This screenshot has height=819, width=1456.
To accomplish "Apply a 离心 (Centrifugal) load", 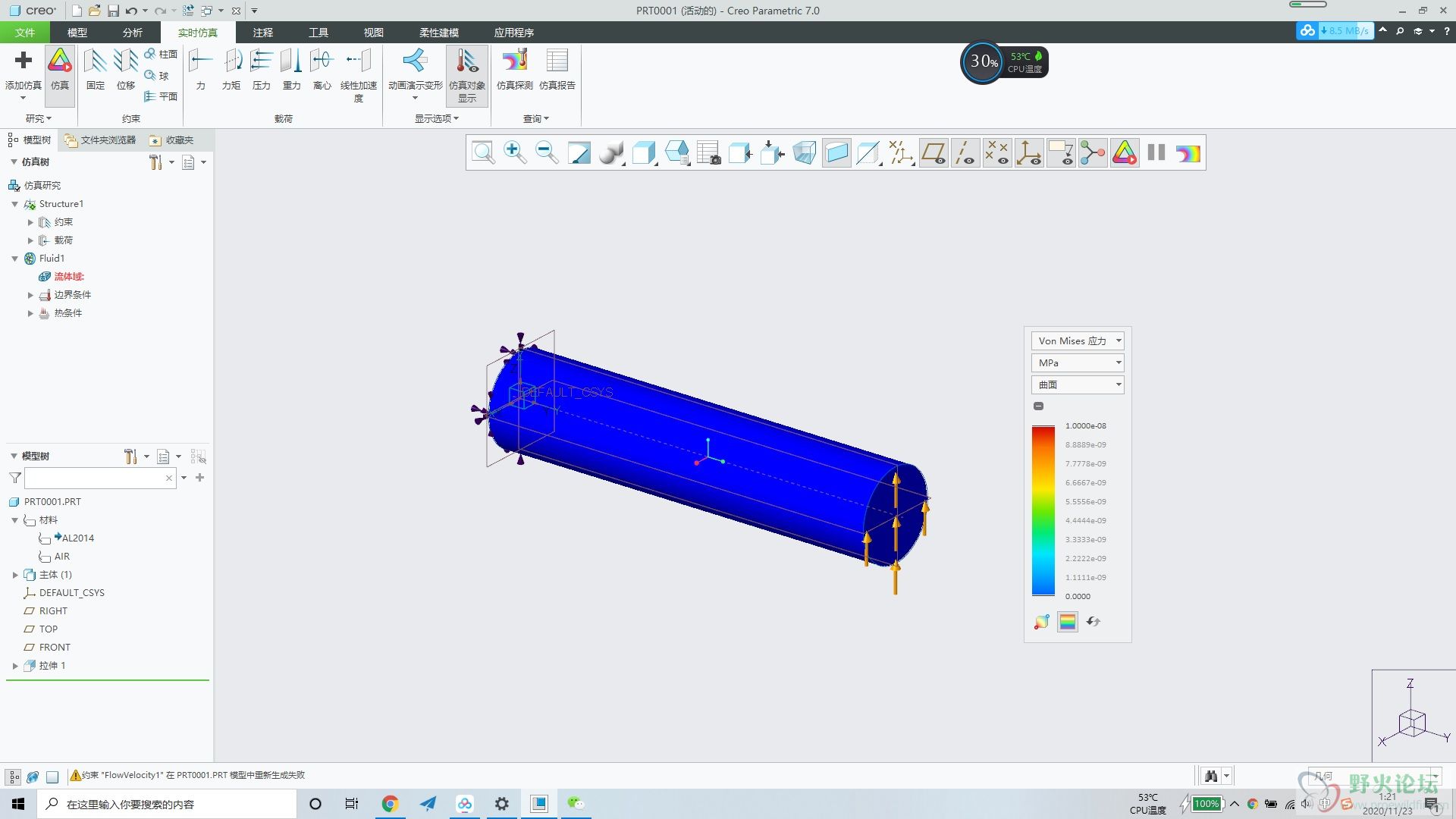I will pyautogui.click(x=322, y=70).
